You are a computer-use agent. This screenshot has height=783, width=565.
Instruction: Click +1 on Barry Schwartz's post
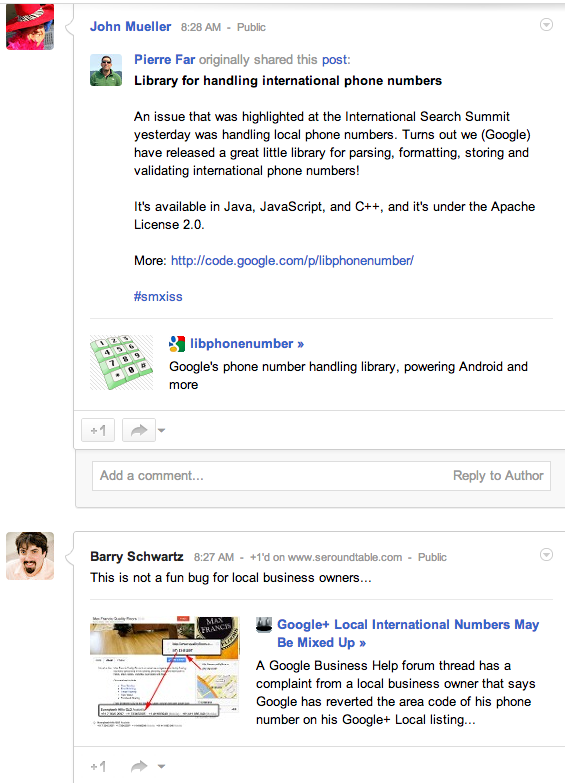click(x=98, y=766)
